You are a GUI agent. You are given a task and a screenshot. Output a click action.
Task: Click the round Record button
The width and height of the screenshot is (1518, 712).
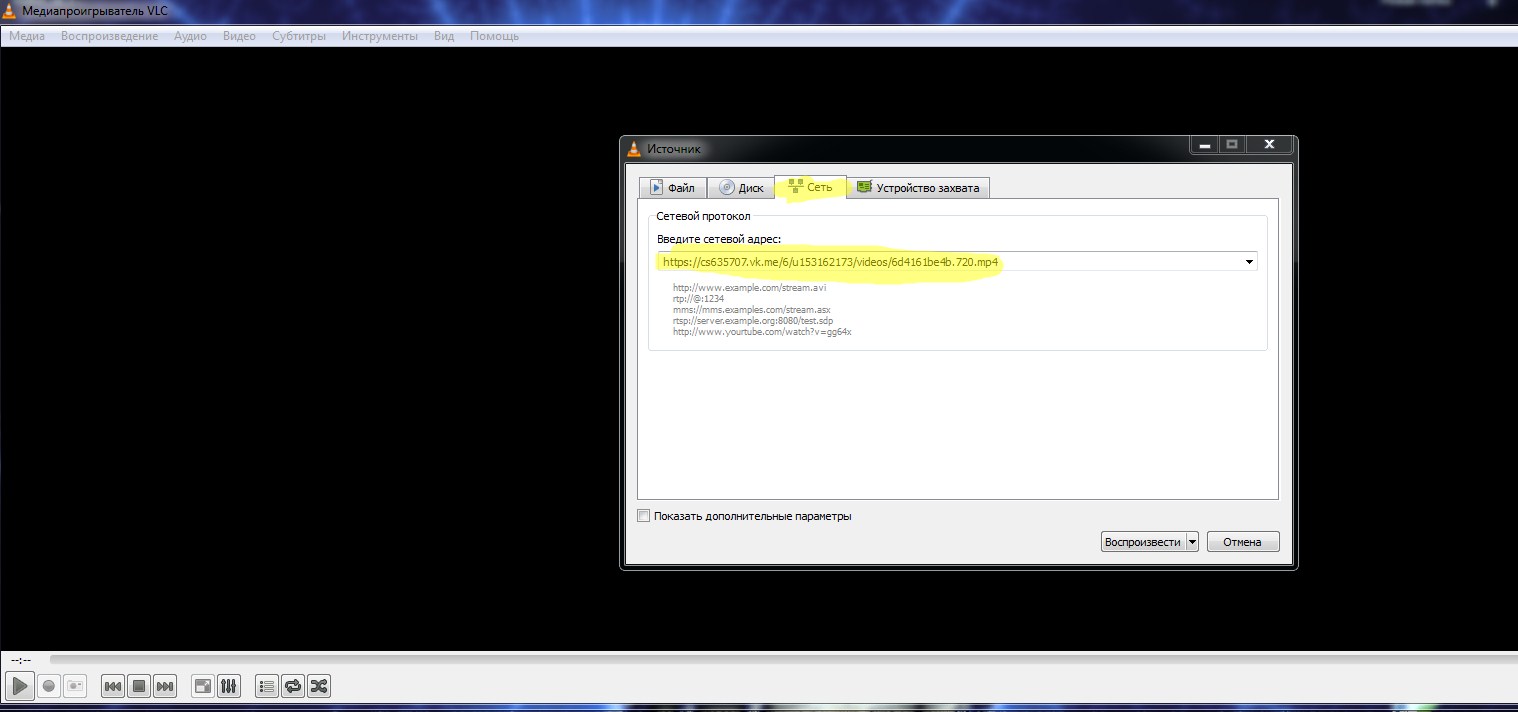48,686
